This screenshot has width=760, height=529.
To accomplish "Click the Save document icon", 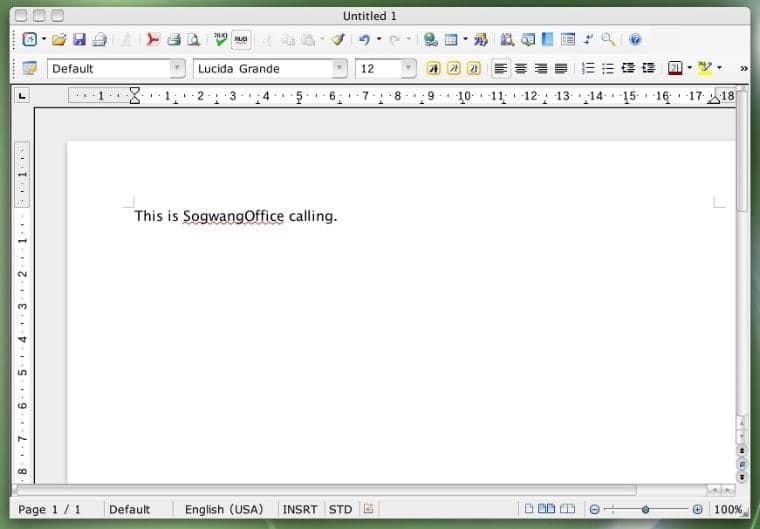I will click(79, 40).
